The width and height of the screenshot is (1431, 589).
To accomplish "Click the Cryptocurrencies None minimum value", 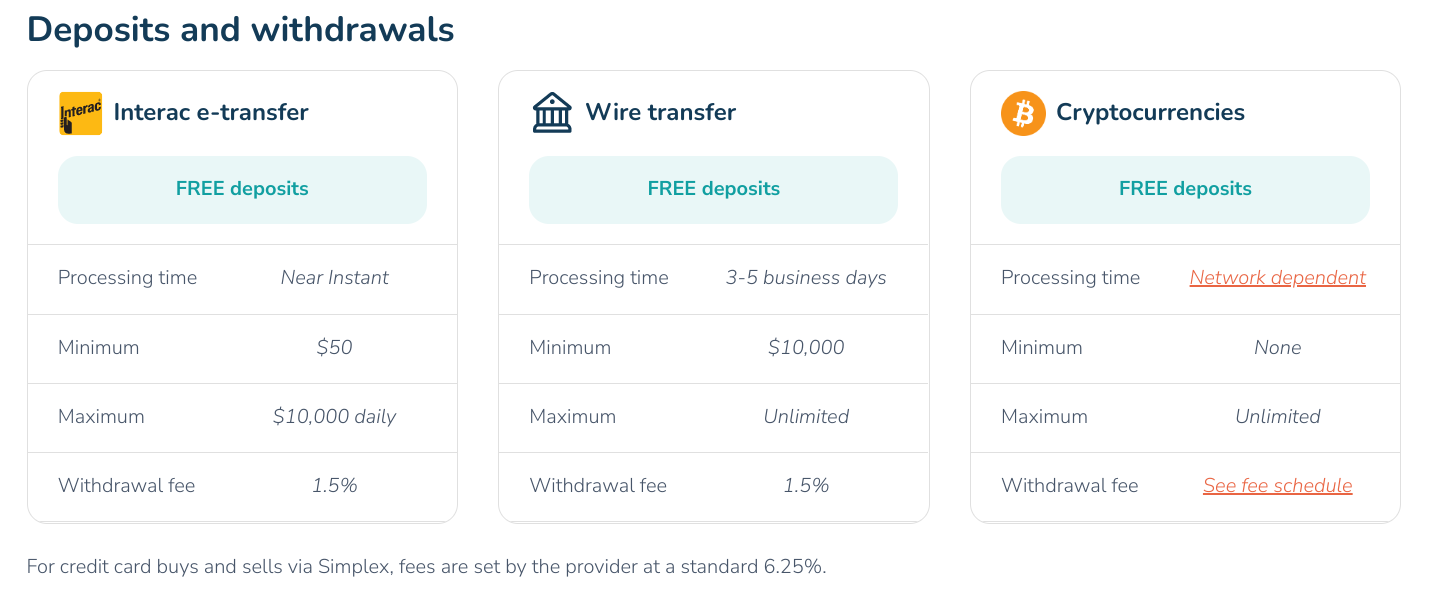I will coord(1277,348).
